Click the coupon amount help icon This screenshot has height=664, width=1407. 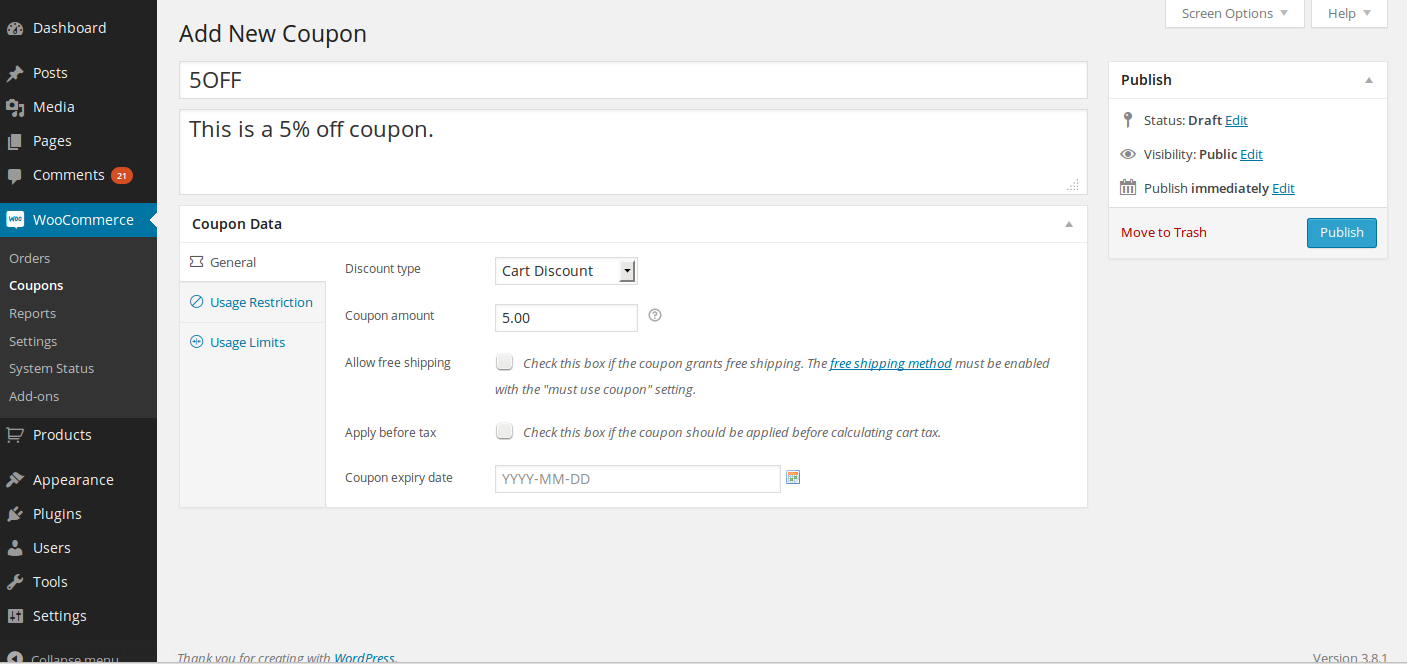(655, 316)
